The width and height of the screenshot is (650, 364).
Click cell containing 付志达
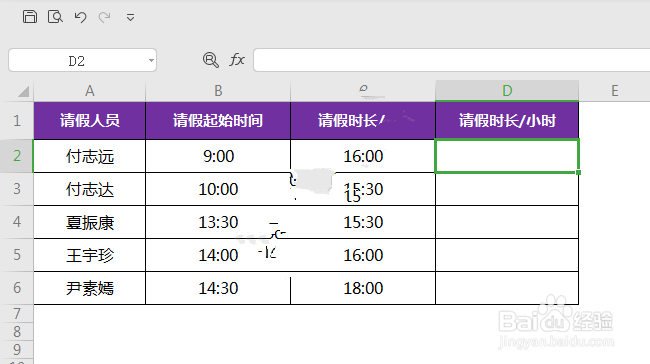(x=90, y=189)
